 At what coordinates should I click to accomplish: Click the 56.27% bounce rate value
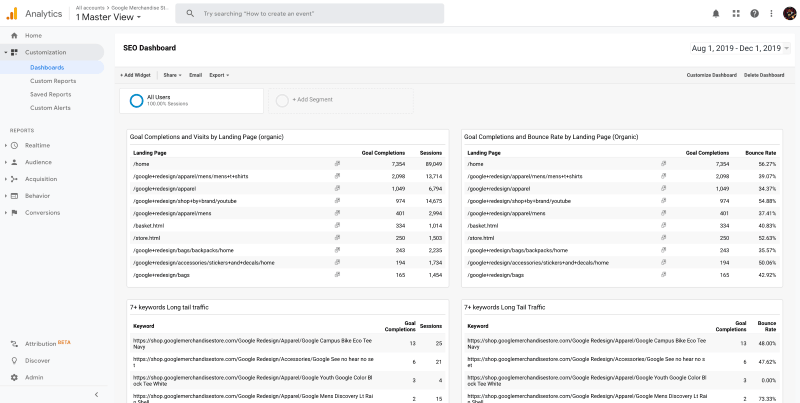pos(767,164)
